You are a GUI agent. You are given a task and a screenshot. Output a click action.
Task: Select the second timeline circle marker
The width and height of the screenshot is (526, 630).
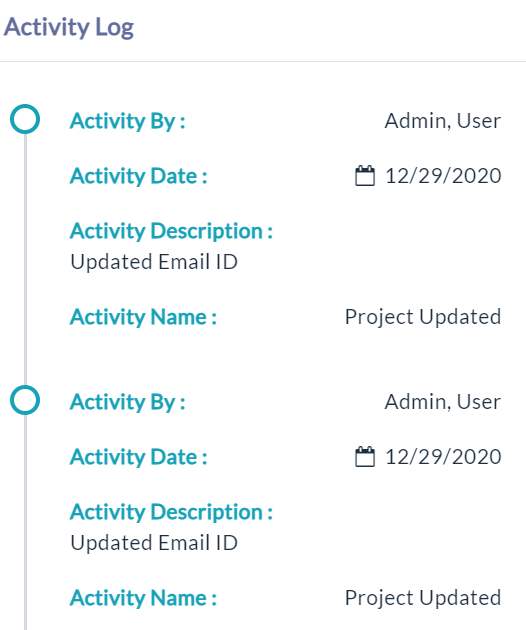[25, 400]
